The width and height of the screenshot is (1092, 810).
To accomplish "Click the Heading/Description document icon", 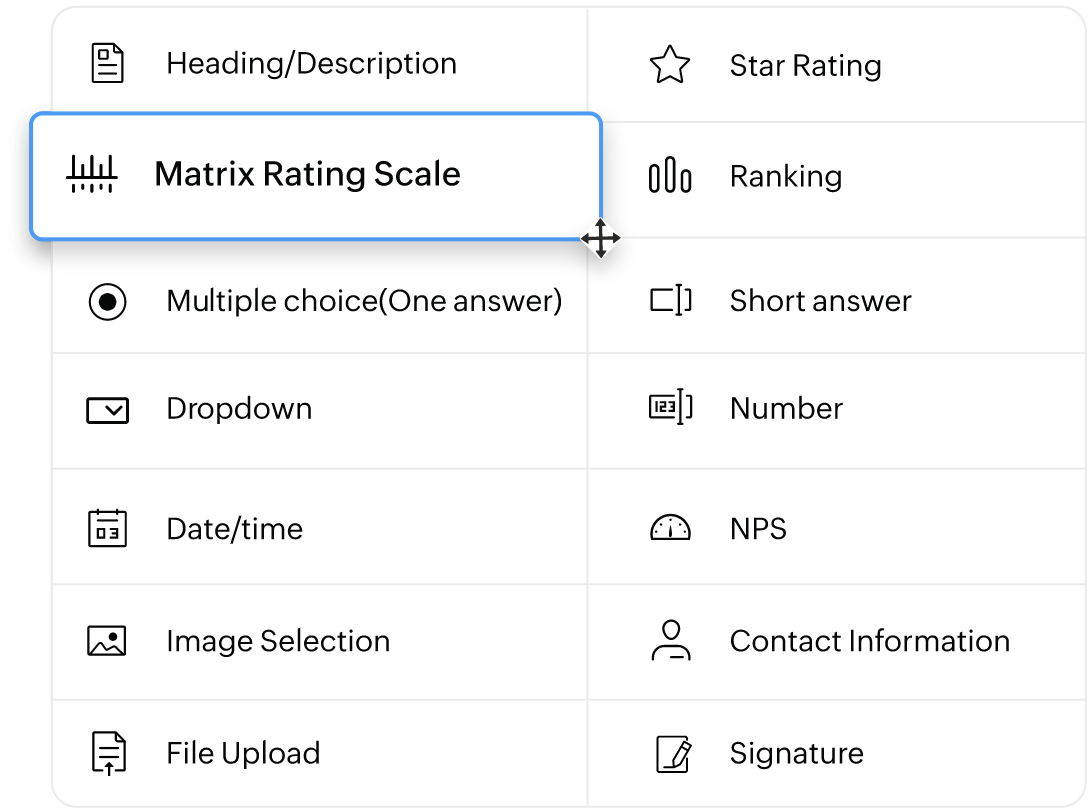I will [x=108, y=64].
